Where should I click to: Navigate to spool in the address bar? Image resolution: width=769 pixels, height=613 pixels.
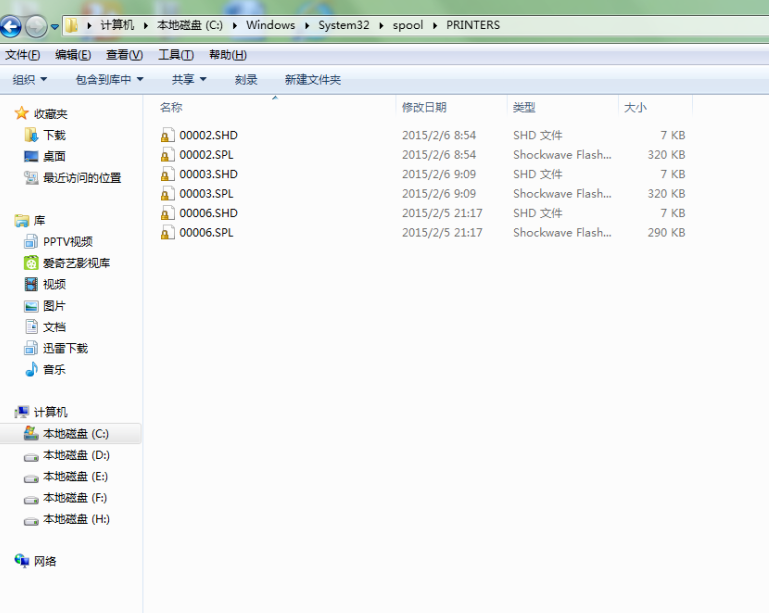[x=408, y=25]
